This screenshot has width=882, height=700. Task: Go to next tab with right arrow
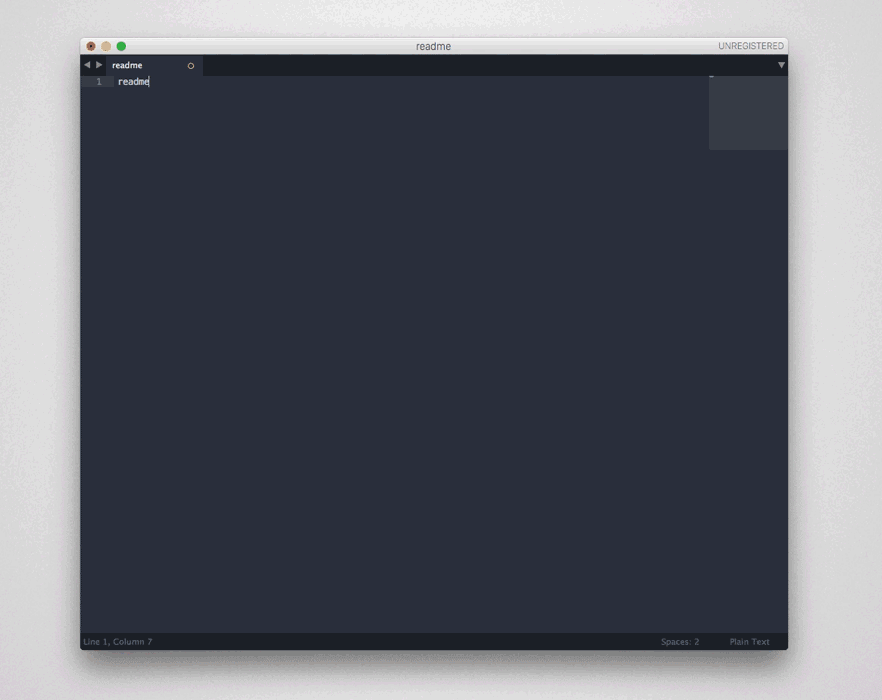point(99,65)
